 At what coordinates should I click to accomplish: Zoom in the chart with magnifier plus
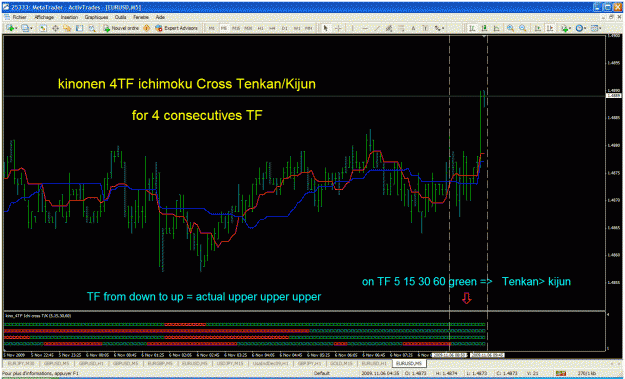pos(510,28)
